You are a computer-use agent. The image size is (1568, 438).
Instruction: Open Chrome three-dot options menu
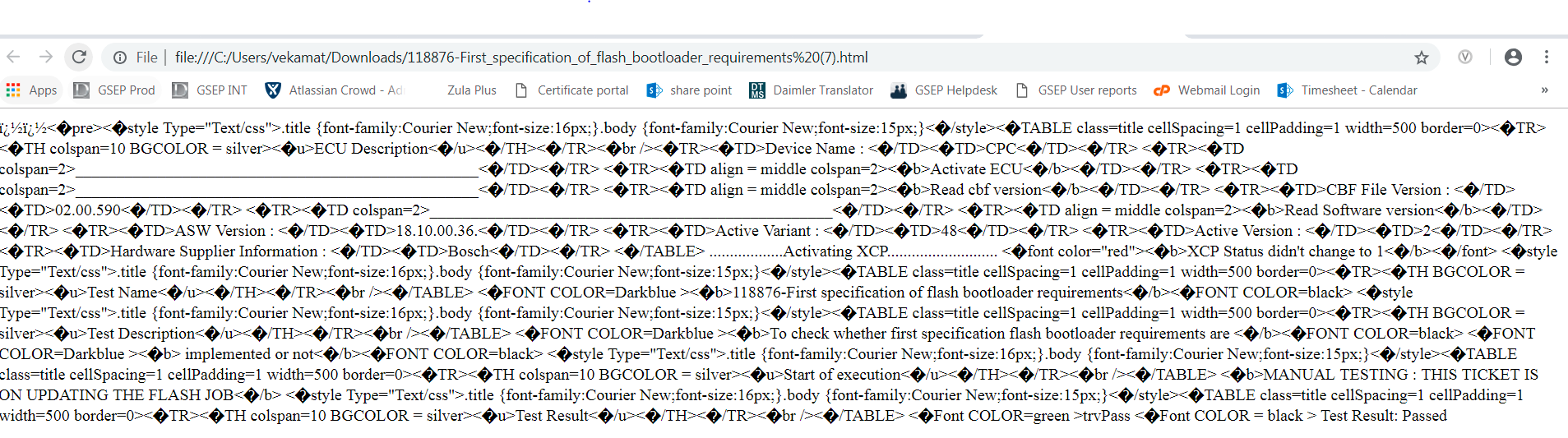[x=1547, y=57]
